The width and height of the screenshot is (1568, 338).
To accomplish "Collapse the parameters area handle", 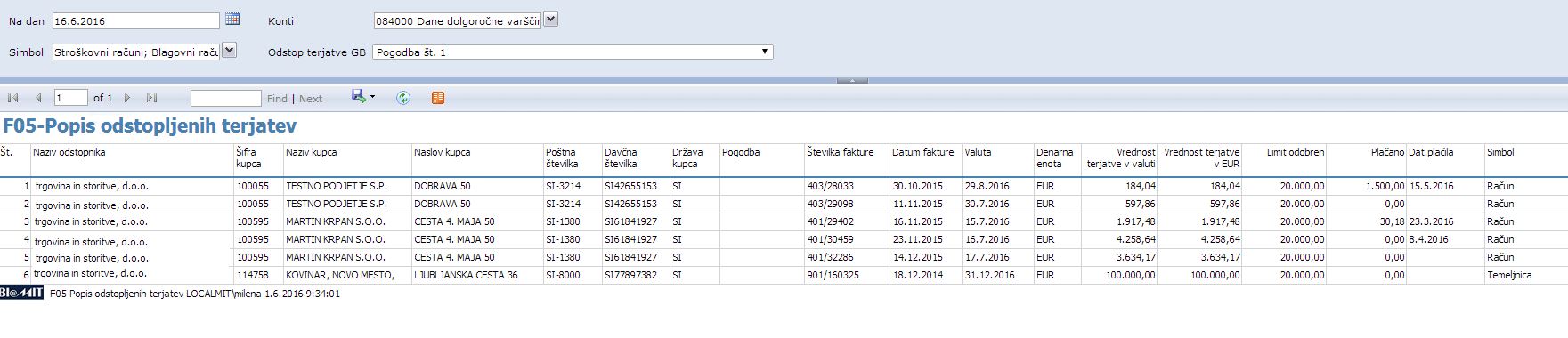I will tap(852, 81).
